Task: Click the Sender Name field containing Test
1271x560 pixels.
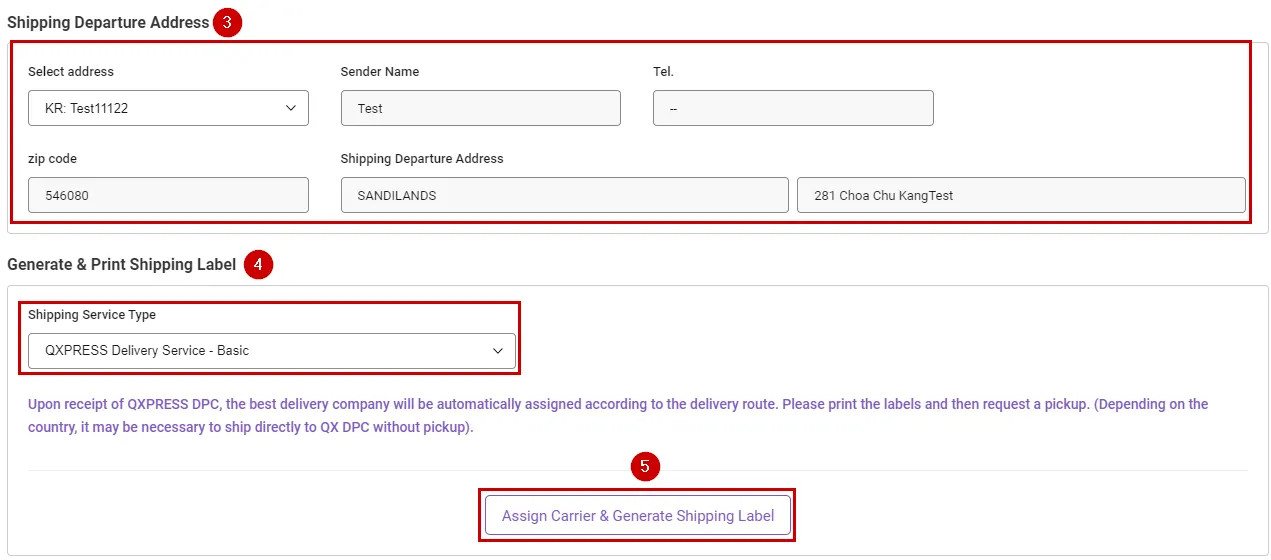Action: pos(480,108)
